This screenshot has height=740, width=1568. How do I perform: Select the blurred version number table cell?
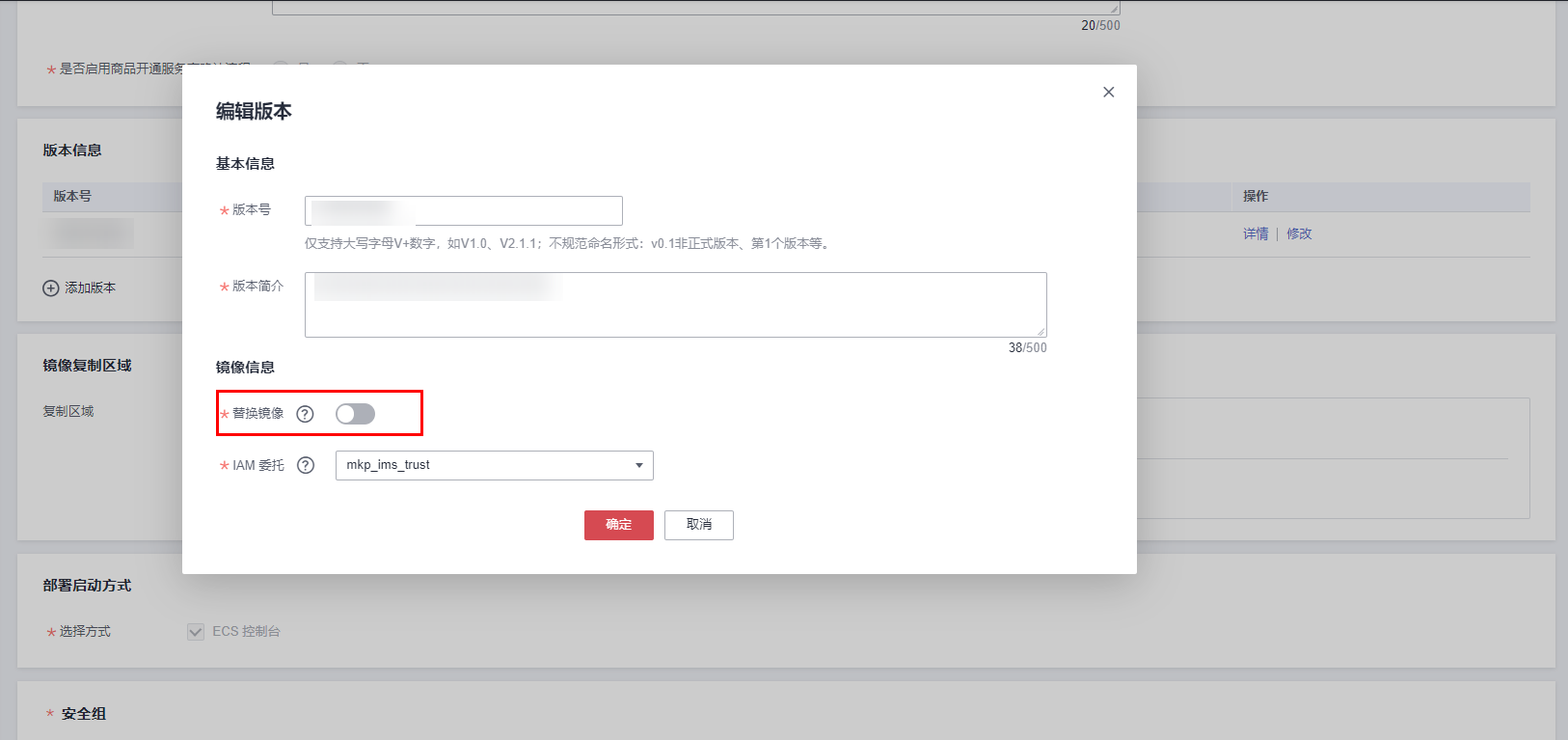click(x=92, y=233)
